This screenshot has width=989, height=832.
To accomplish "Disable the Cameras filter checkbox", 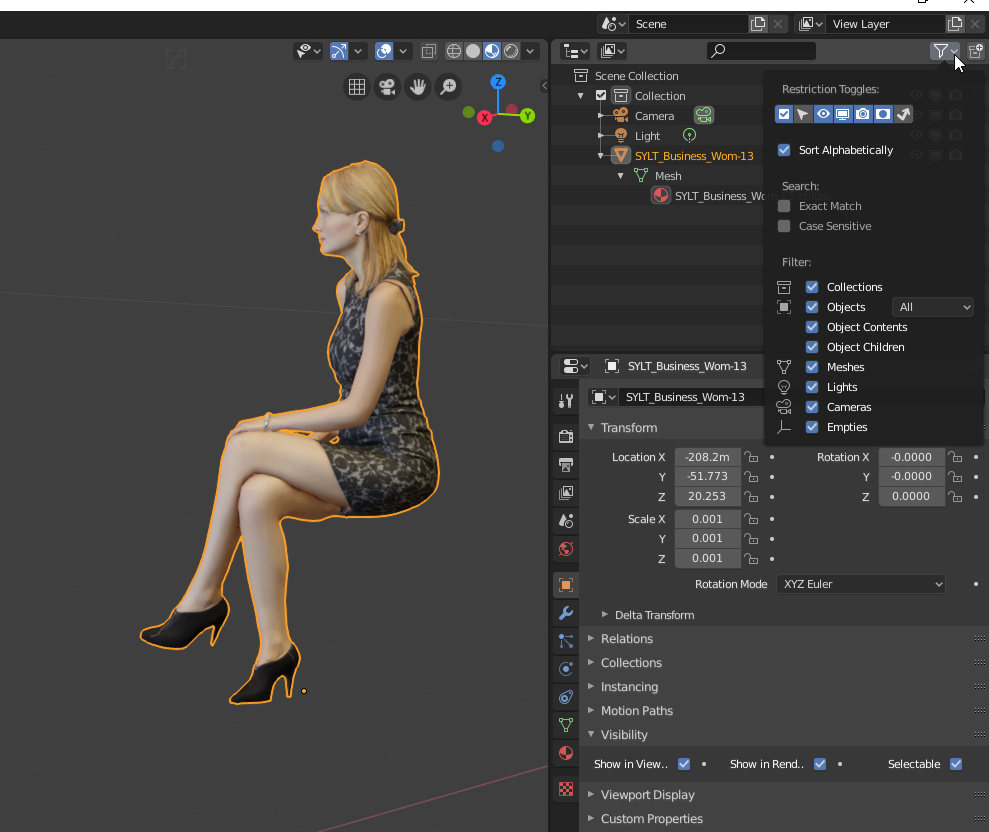I will pyautogui.click(x=811, y=407).
